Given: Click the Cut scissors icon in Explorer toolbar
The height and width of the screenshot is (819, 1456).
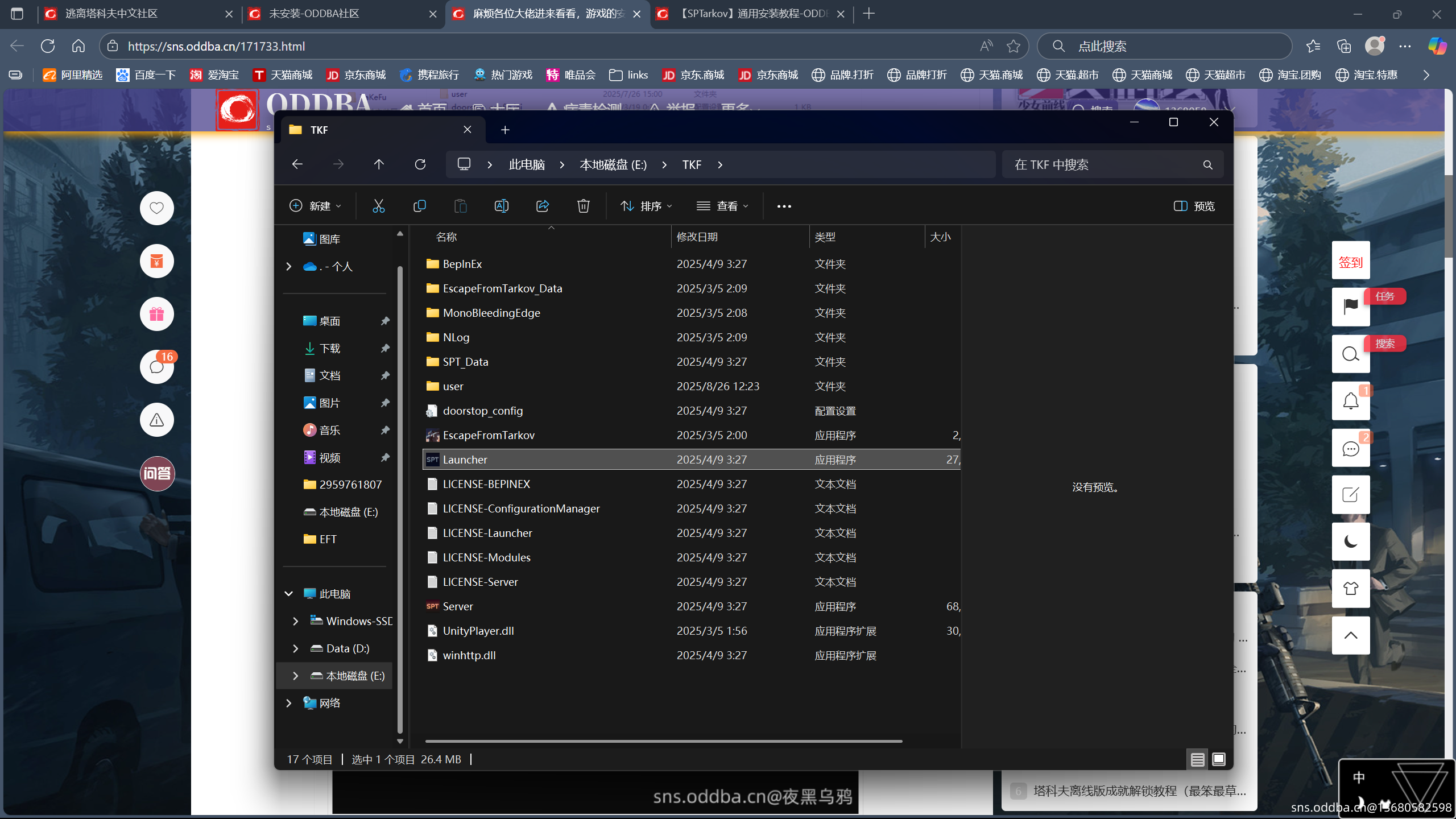Looking at the screenshot, I should (379, 206).
